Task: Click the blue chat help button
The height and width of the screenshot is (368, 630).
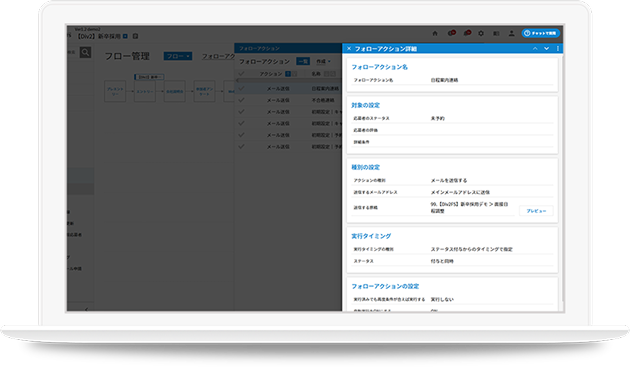Action: [x=541, y=33]
